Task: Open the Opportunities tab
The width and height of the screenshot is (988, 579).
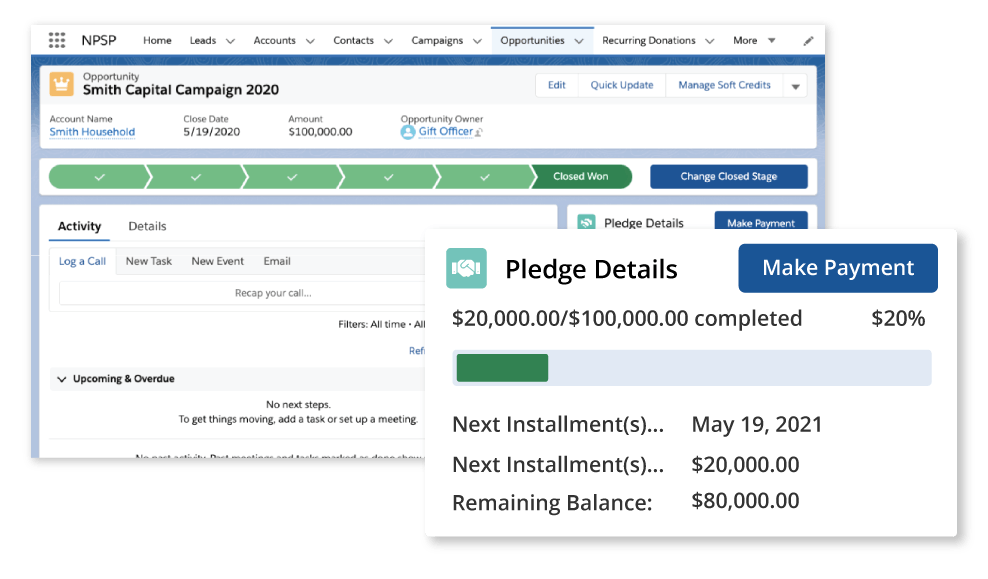Action: 532,40
